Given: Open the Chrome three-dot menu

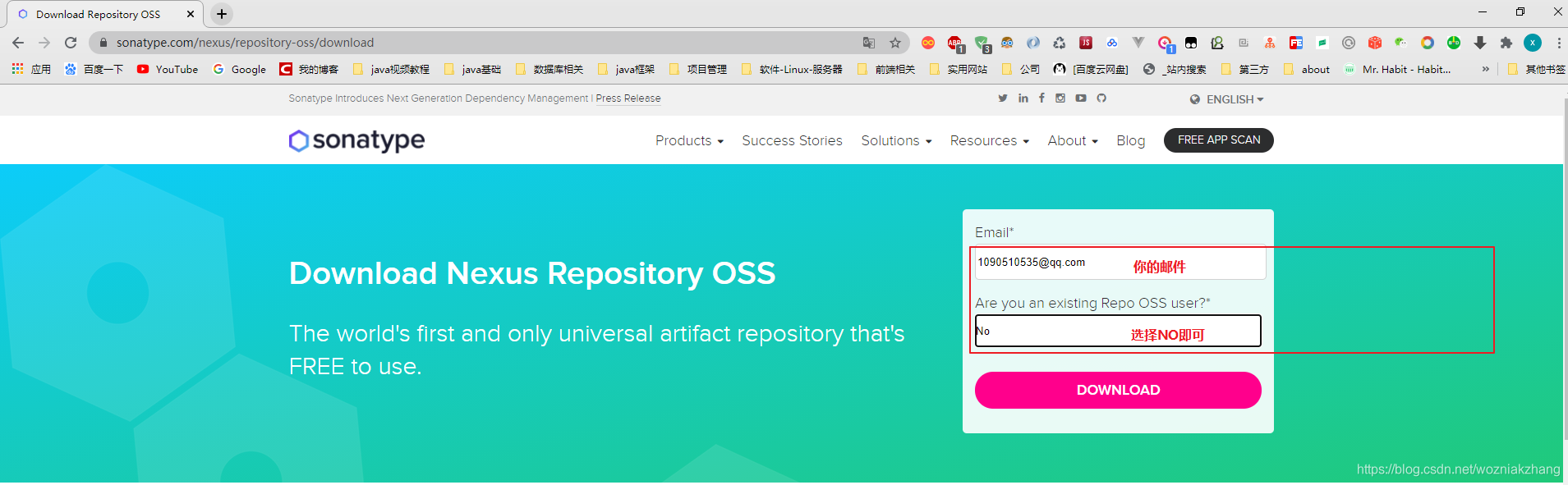Looking at the screenshot, I should click(x=1558, y=43).
